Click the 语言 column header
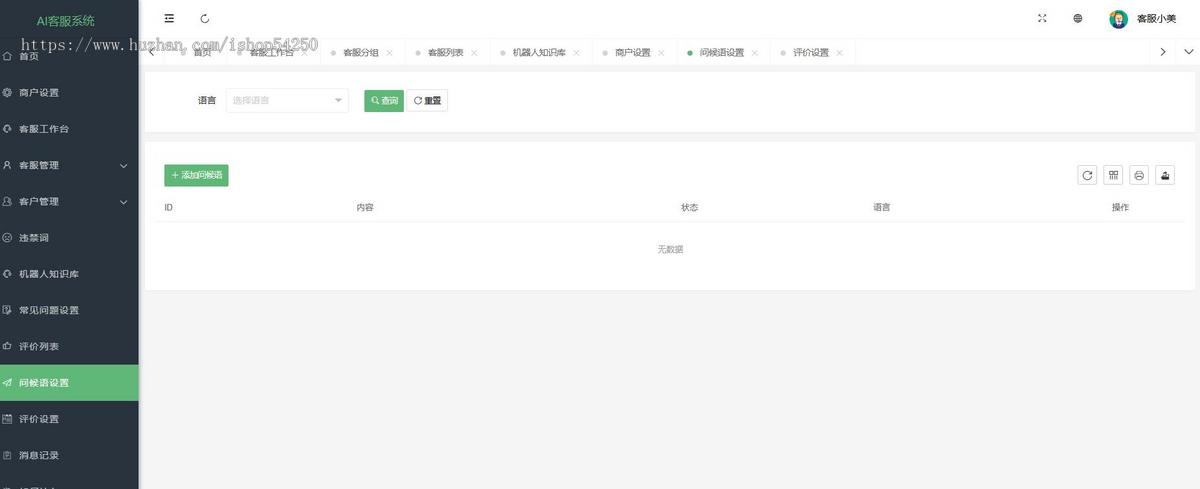Viewport: 1200px width, 489px height. click(882, 207)
